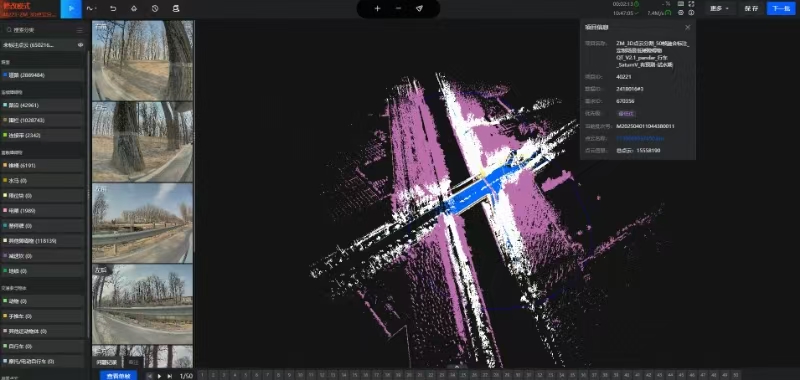The image size is (800, 380).
Task: Select the eraser tool icon
Action: click(x=134, y=9)
